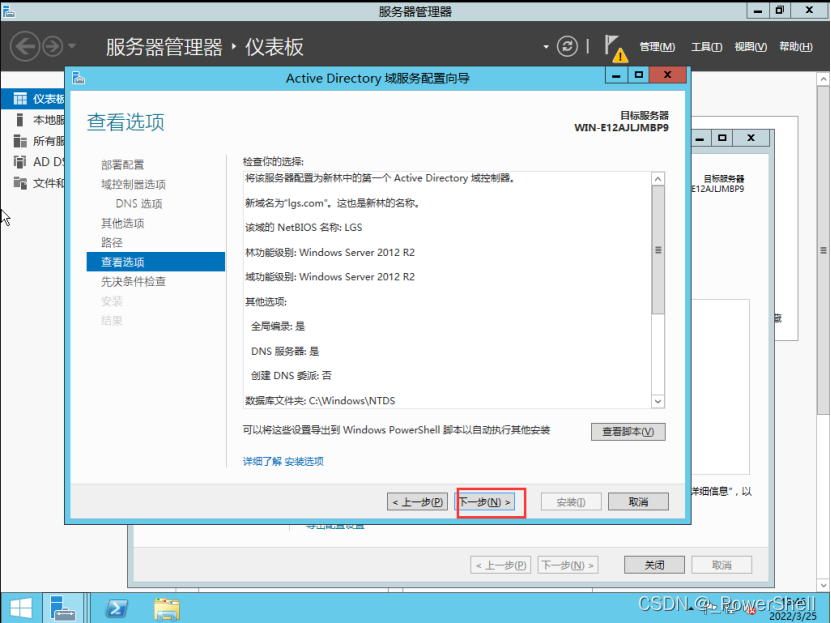This screenshot has width=831, height=623.
Task: Select the highlighted 查看选项 wizard step
Action: click(156, 262)
